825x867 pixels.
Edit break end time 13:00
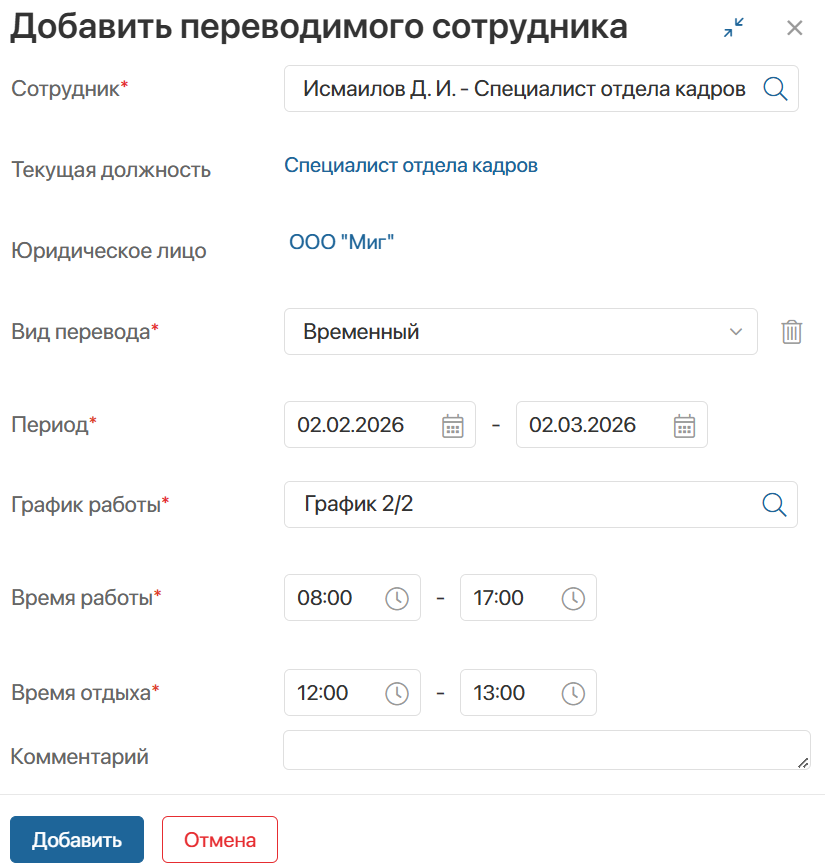pos(528,693)
